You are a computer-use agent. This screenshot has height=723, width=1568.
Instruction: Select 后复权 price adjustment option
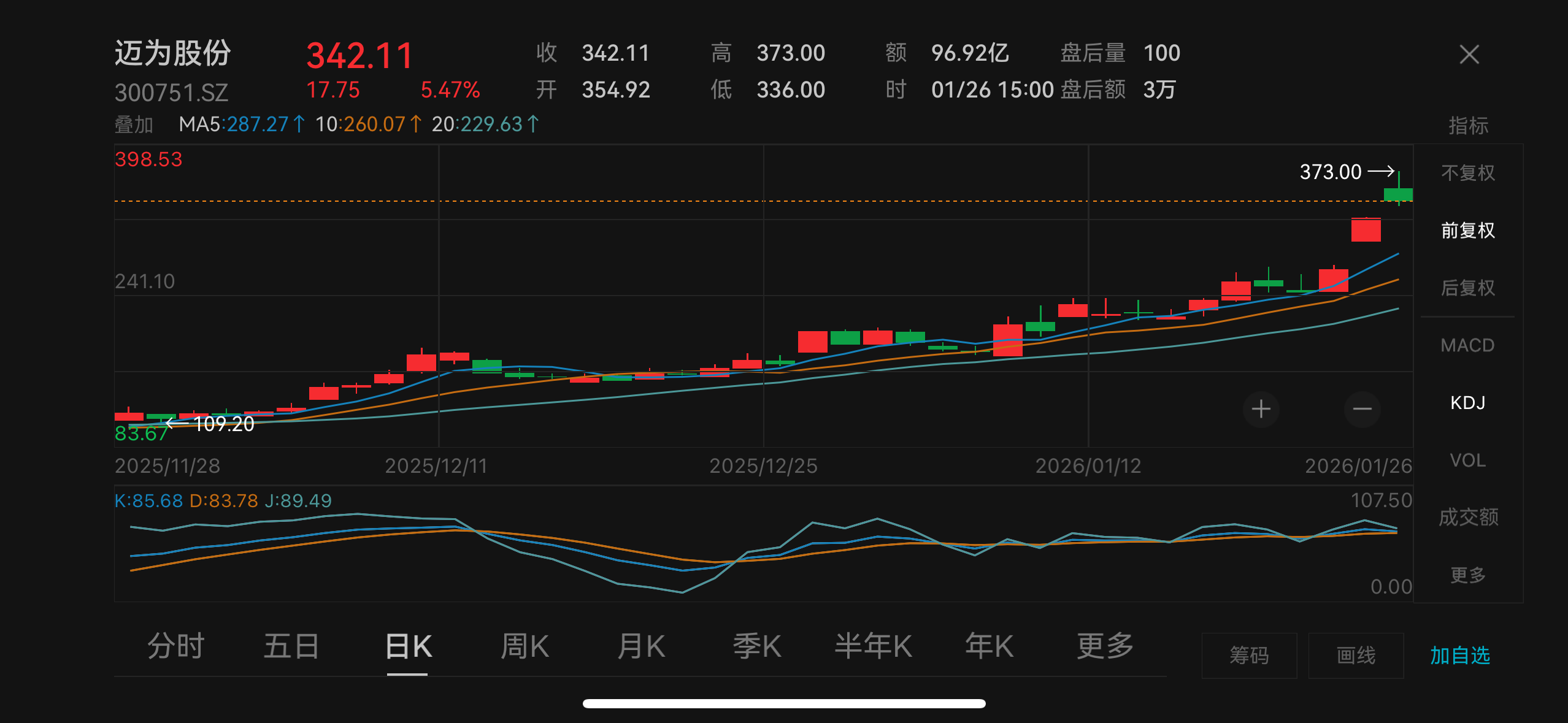click(x=1467, y=288)
